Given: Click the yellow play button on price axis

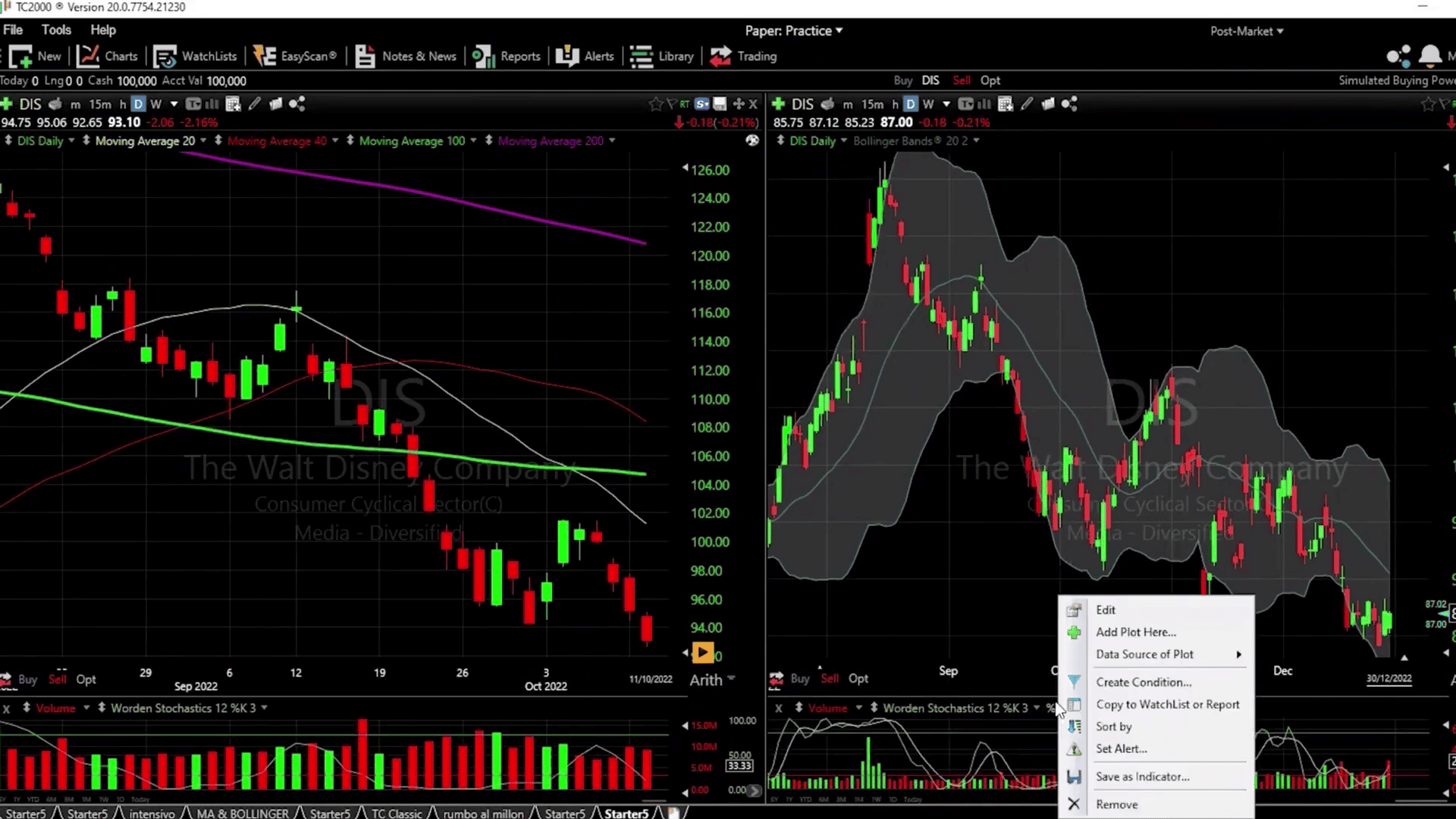Looking at the screenshot, I should 703,652.
